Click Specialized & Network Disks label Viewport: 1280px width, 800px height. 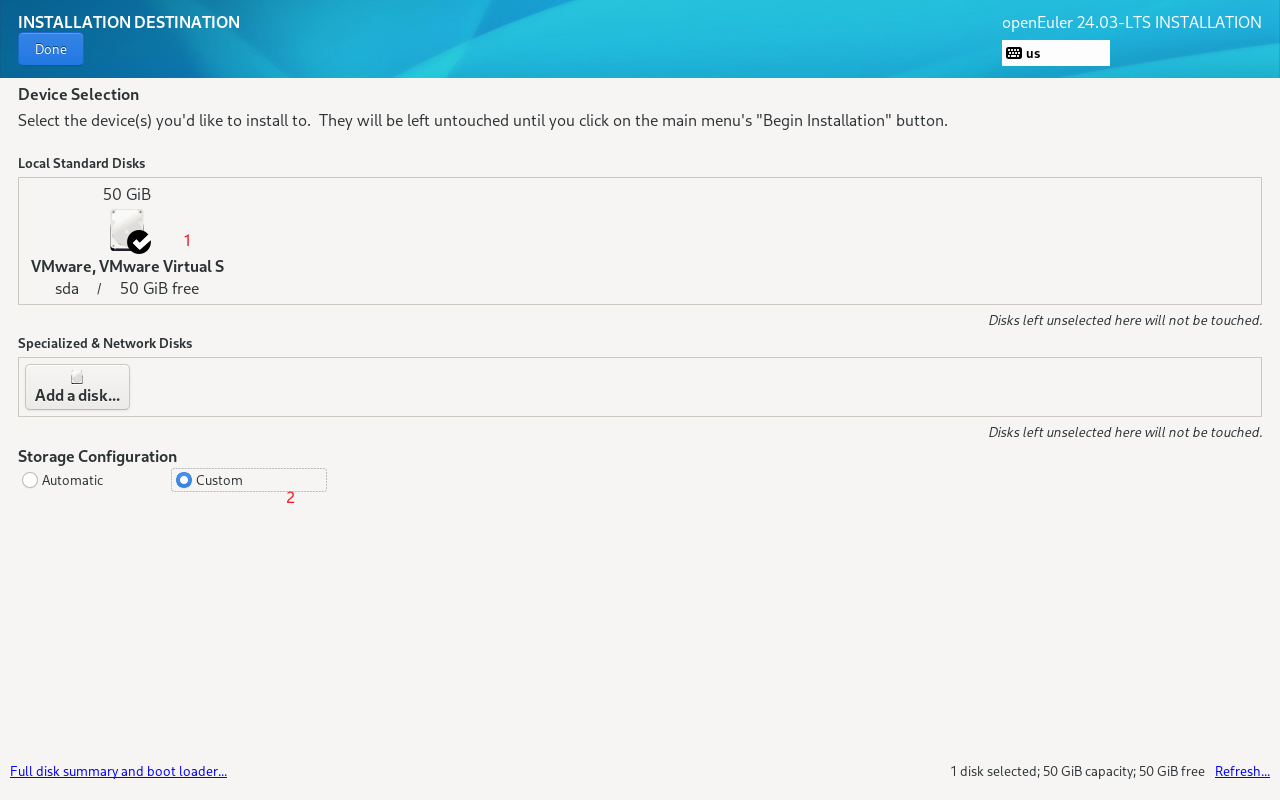(x=105, y=343)
